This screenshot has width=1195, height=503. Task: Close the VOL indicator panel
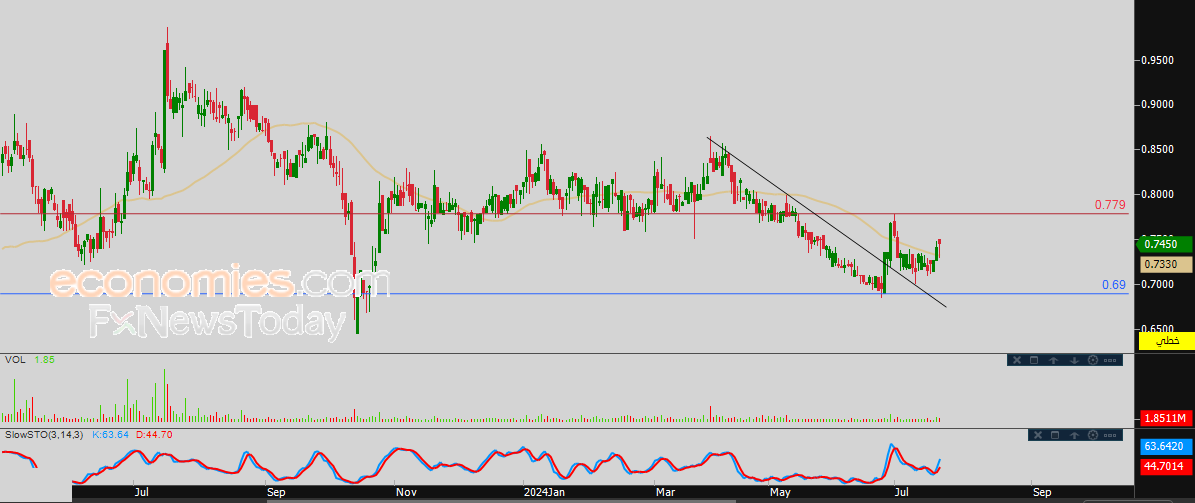(x=1017, y=360)
